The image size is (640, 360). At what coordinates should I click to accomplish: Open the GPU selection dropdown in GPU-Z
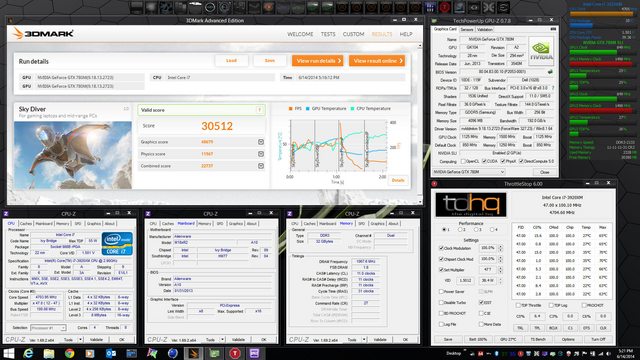click(469, 172)
